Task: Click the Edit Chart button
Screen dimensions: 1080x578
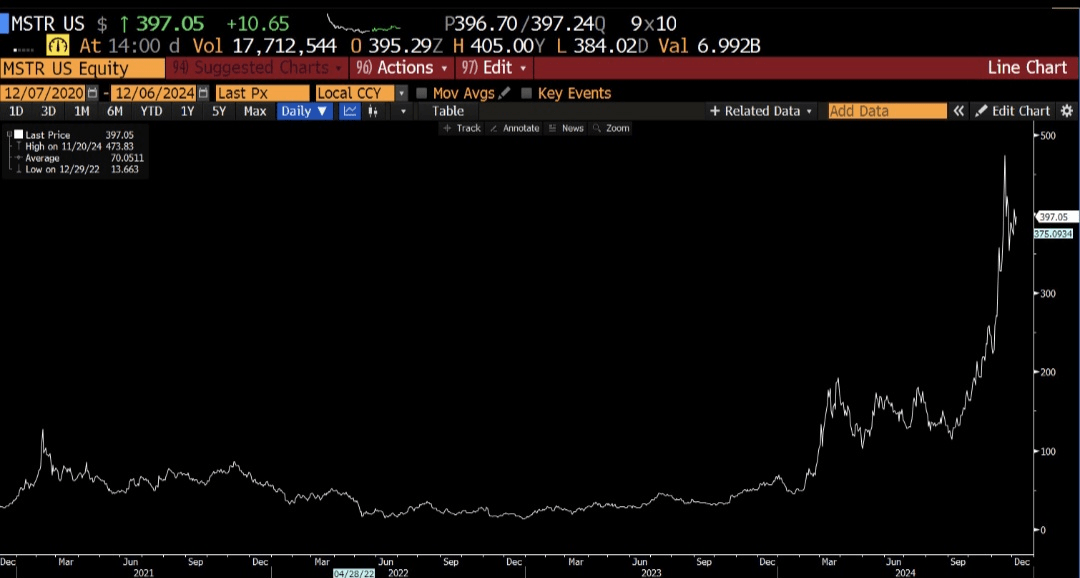Action: (1012, 111)
